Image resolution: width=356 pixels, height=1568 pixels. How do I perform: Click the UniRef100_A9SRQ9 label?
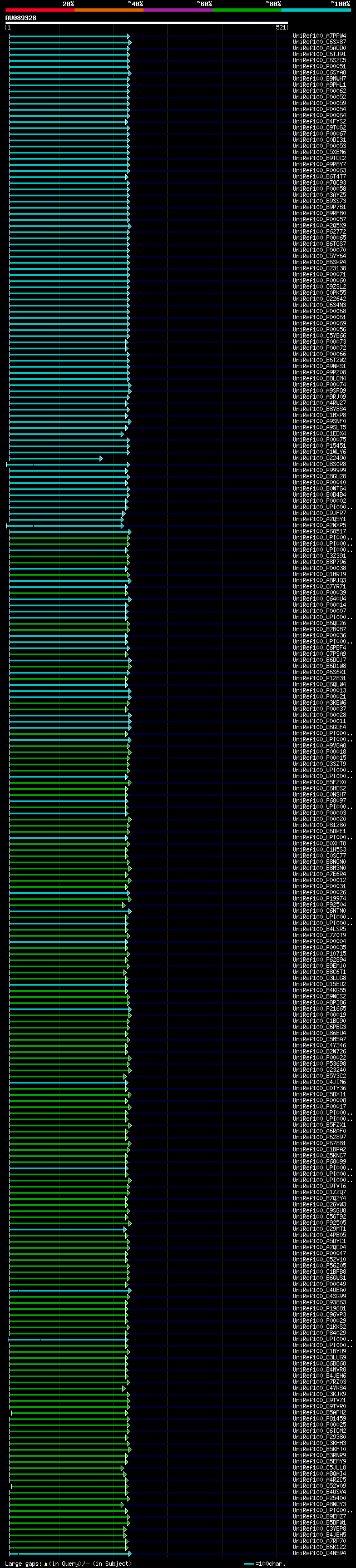(319, 391)
